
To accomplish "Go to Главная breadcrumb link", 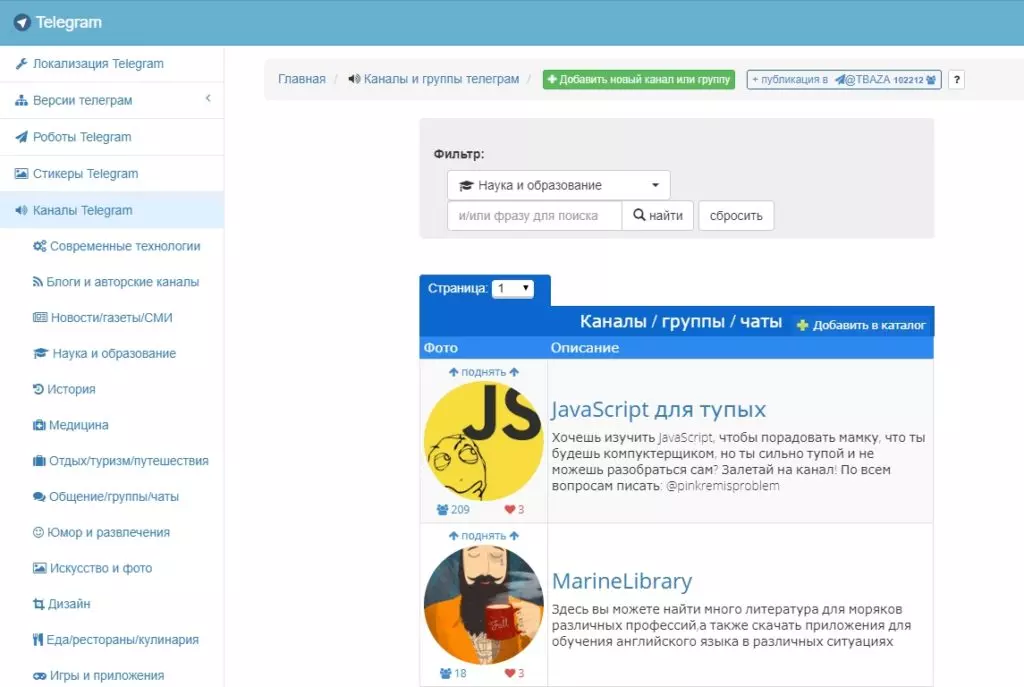I will coord(302,79).
